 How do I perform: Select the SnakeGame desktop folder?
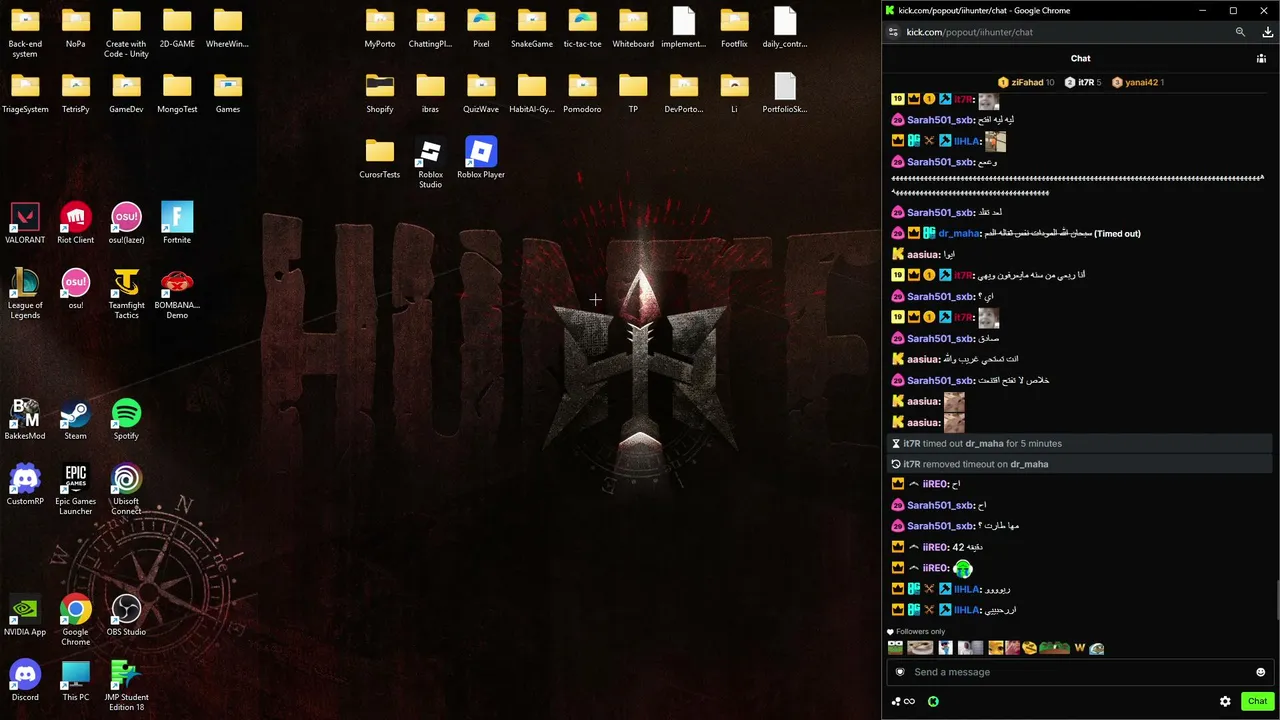532,27
